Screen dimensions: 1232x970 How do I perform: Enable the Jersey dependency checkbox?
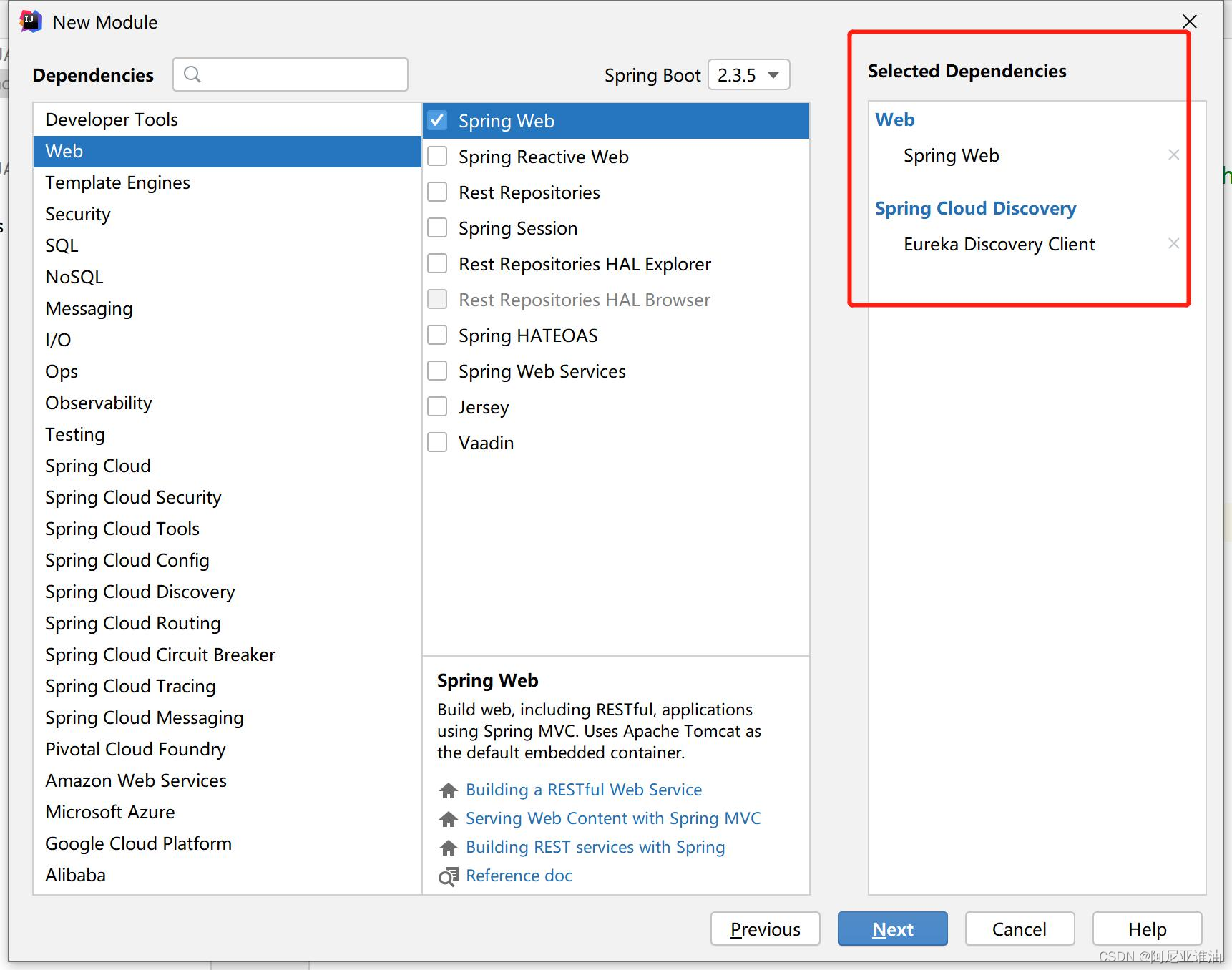pyautogui.click(x=437, y=406)
